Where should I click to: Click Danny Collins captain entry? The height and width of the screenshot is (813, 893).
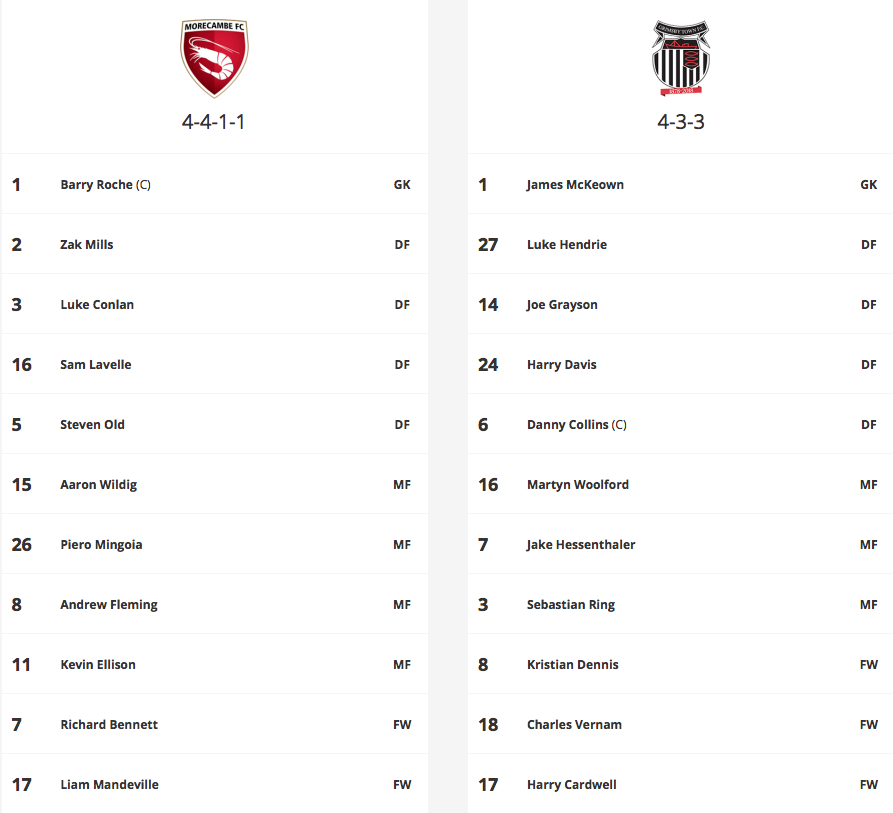click(x=576, y=425)
